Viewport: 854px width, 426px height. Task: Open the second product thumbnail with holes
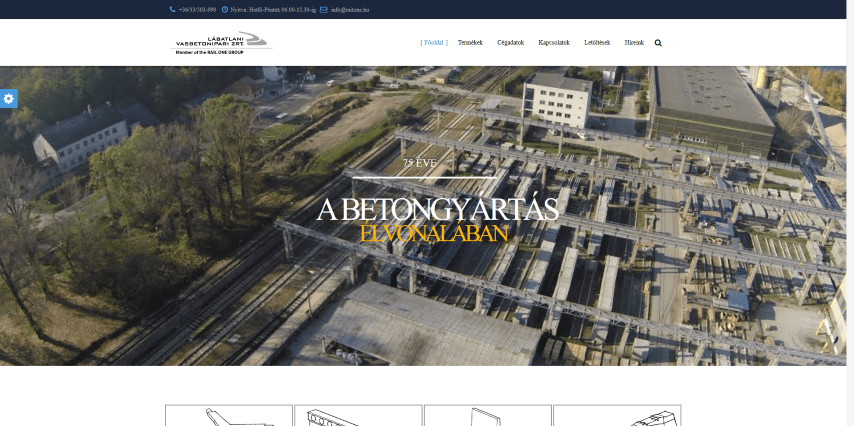point(358,416)
